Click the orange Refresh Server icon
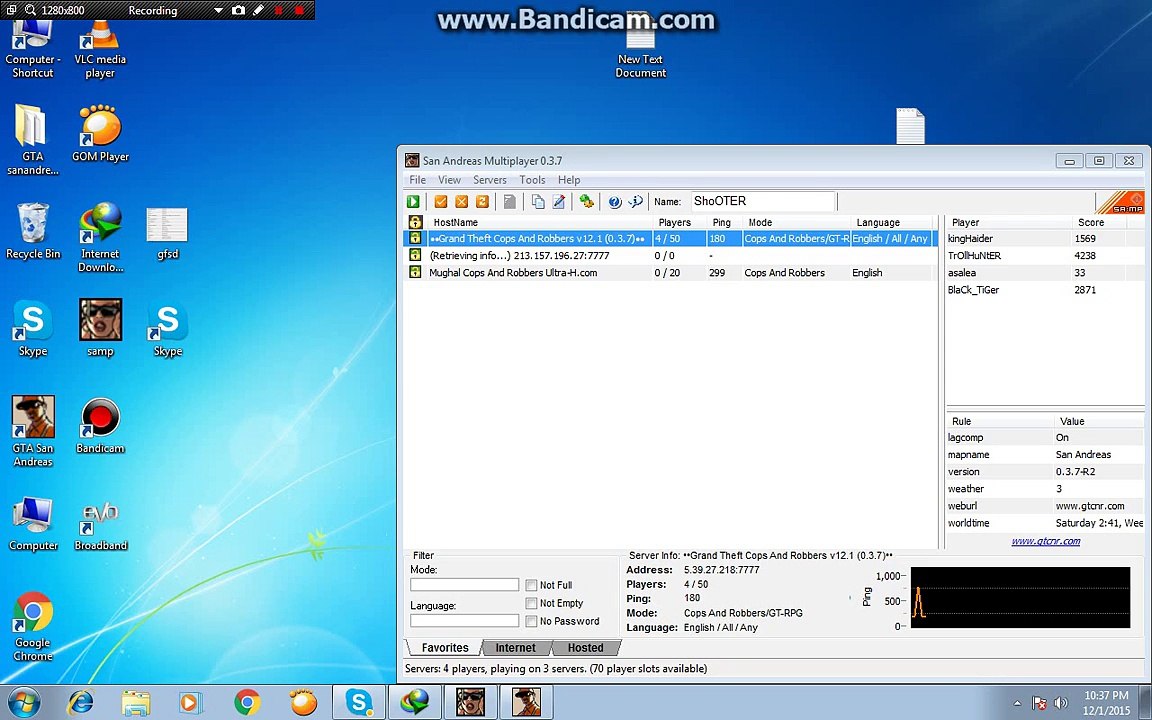The width and height of the screenshot is (1152, 720). [x=482, y=201]
